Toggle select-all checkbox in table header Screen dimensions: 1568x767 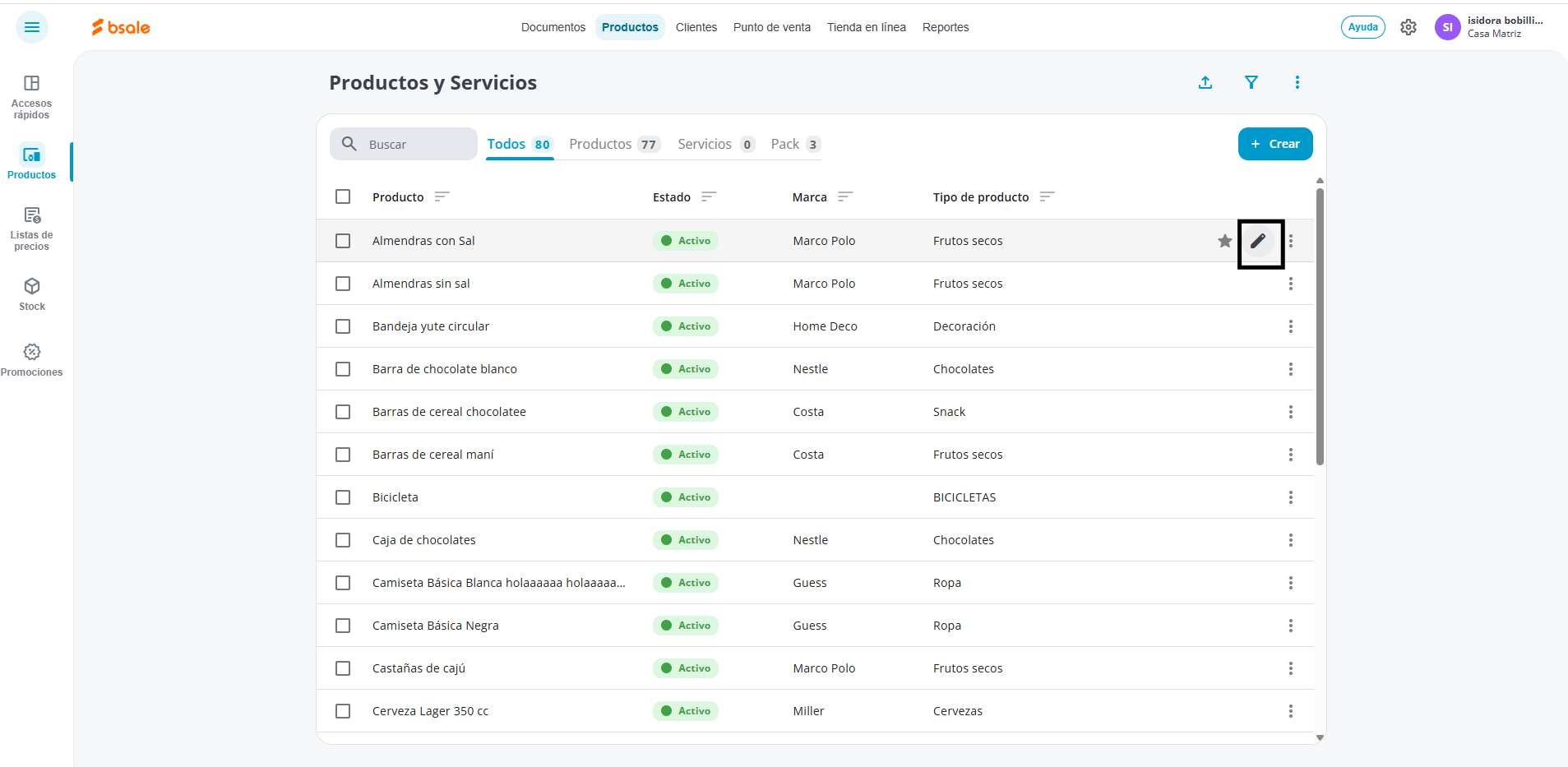coord(343,196)
